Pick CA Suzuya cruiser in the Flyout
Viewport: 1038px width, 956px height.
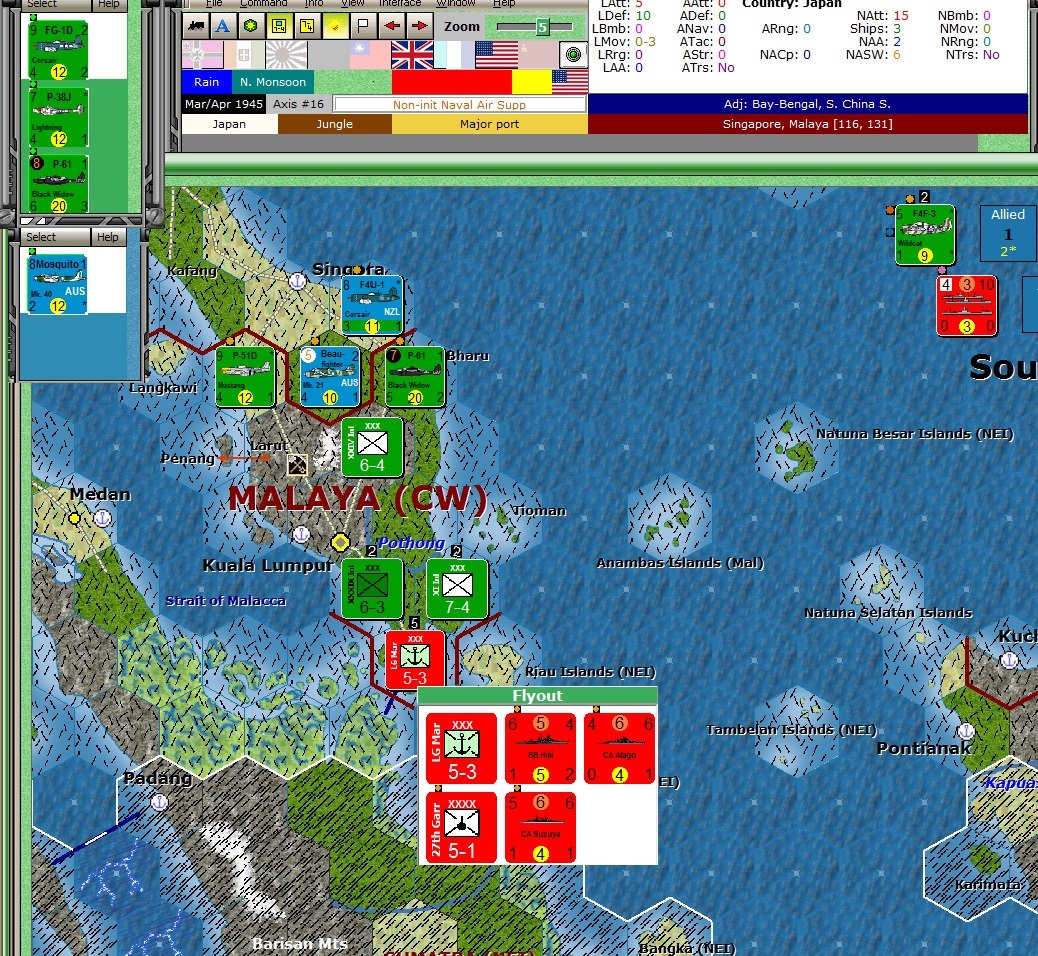pyautogui.click(x=540, y=828)
